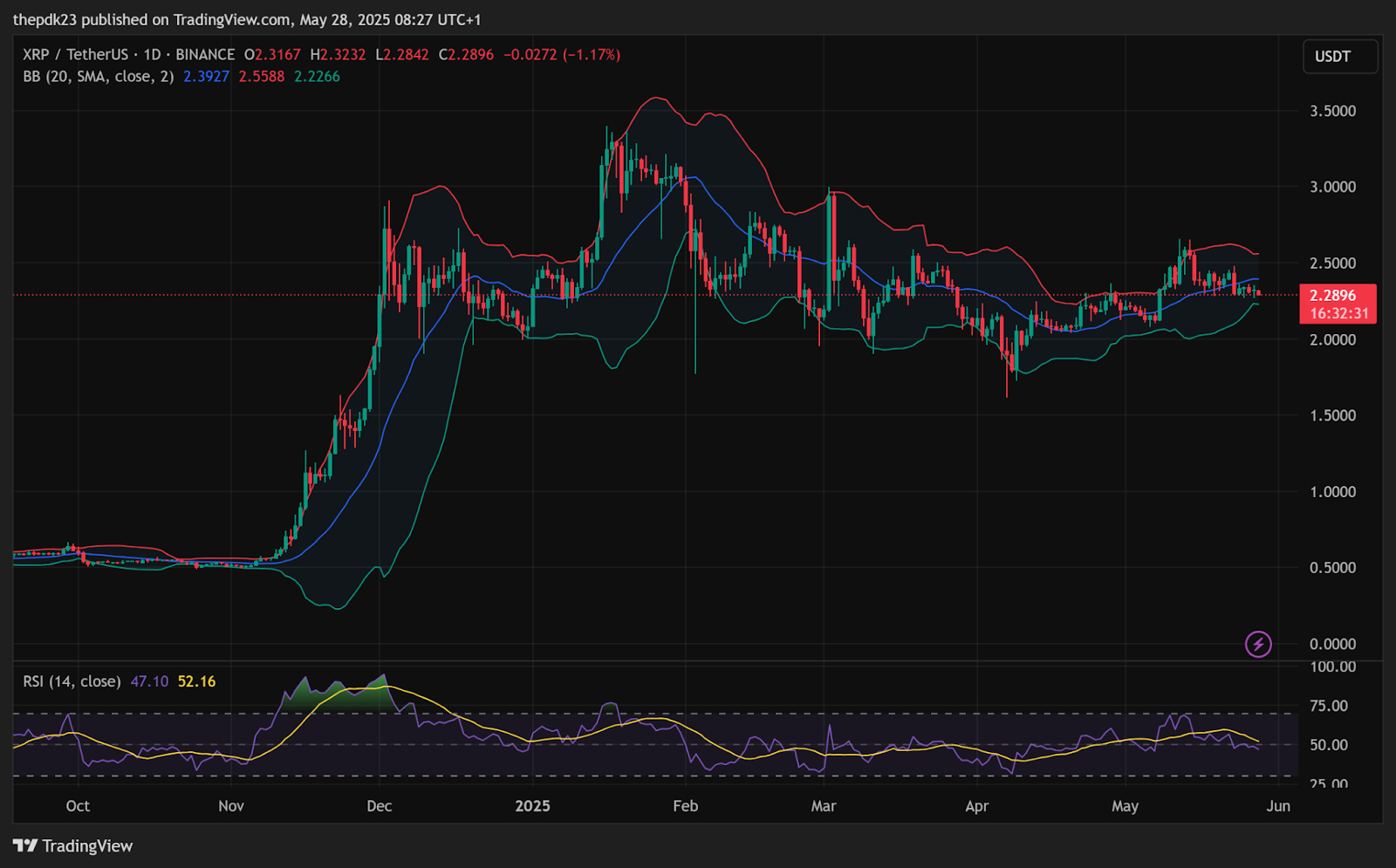
Task: Click the RSI (14, close) indicator legend
Action: click(72, 681)
